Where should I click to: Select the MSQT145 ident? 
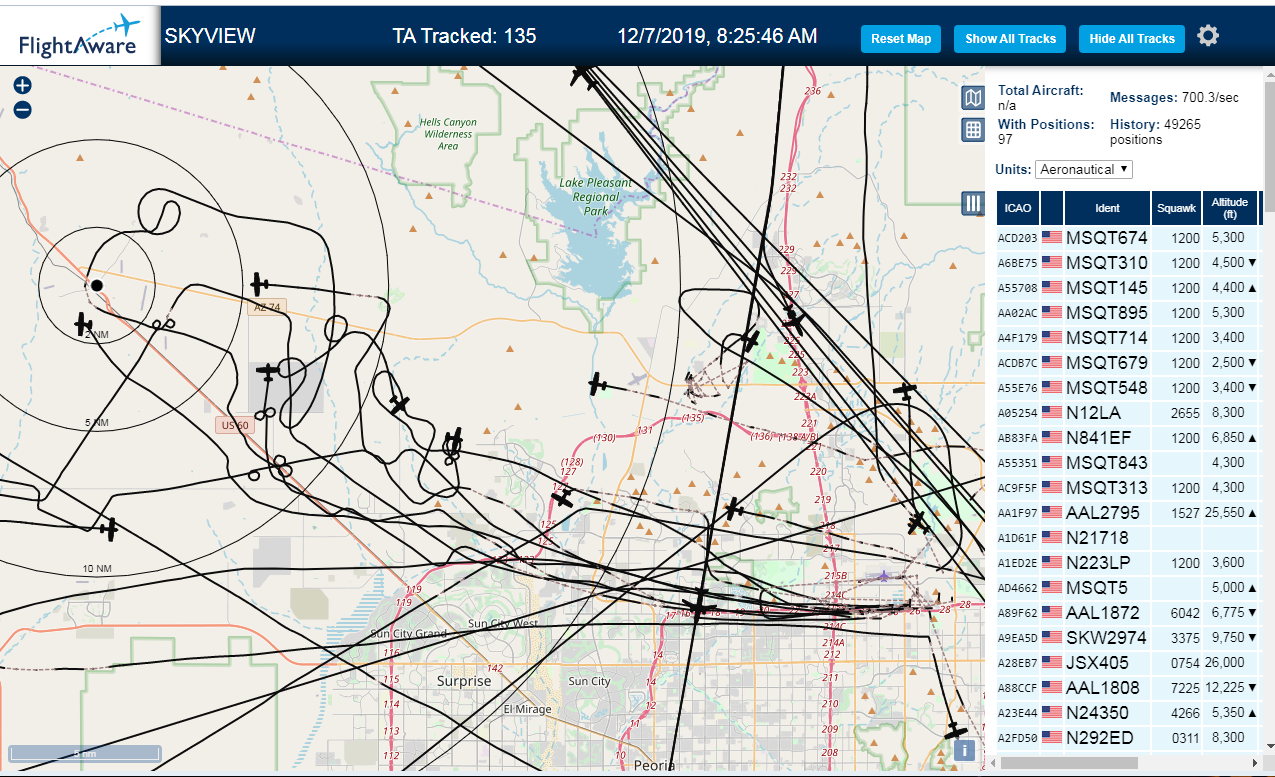tap(1107, 288)
